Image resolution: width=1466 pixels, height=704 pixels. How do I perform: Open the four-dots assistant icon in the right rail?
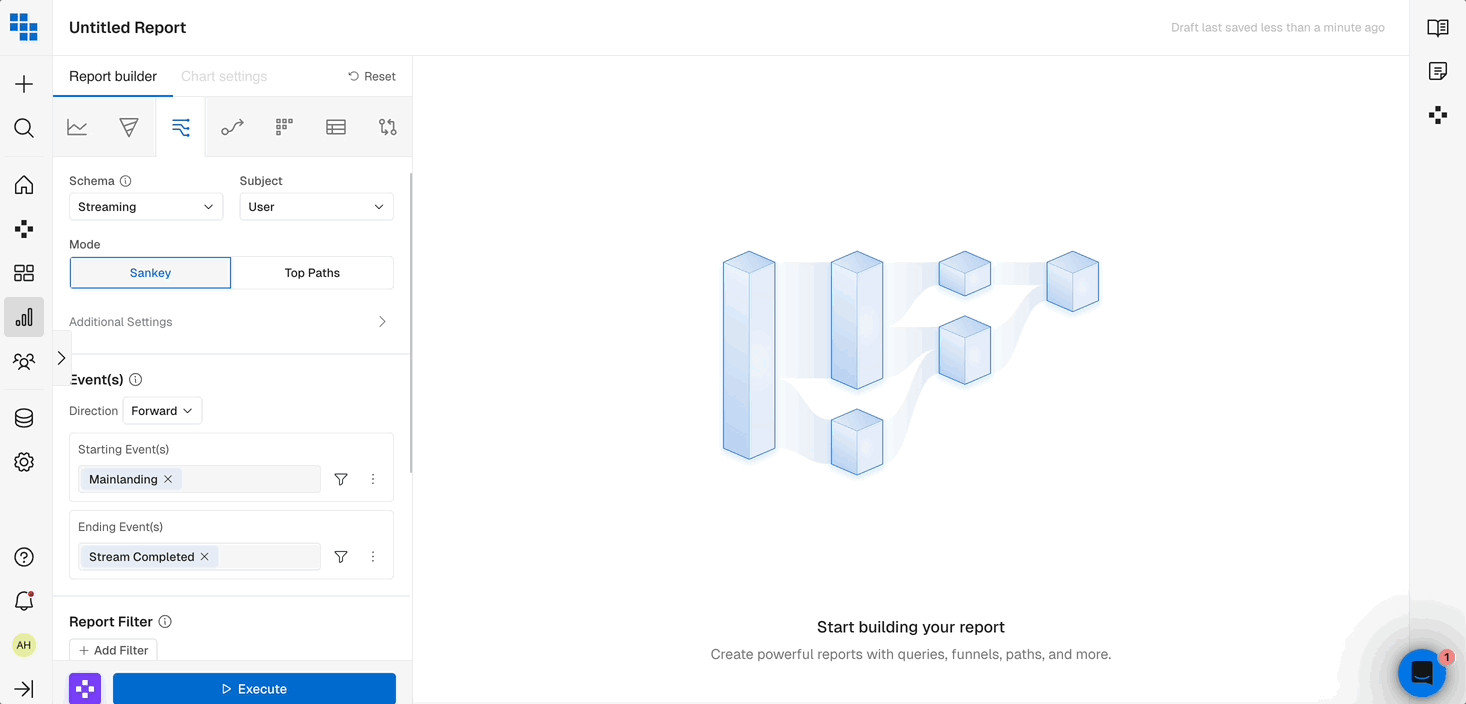coord(1438,115)
